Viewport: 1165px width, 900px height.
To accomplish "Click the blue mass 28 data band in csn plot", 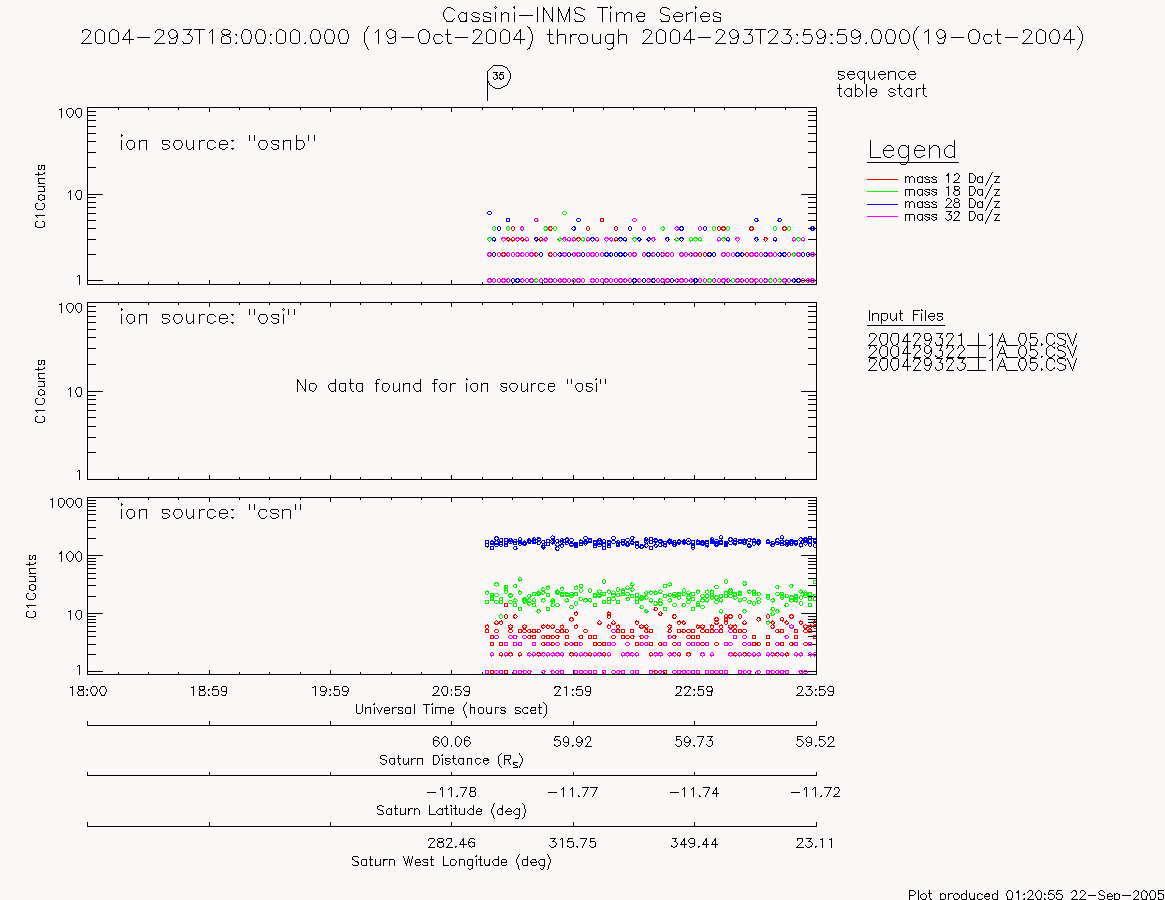I will (x=651, y=543).
